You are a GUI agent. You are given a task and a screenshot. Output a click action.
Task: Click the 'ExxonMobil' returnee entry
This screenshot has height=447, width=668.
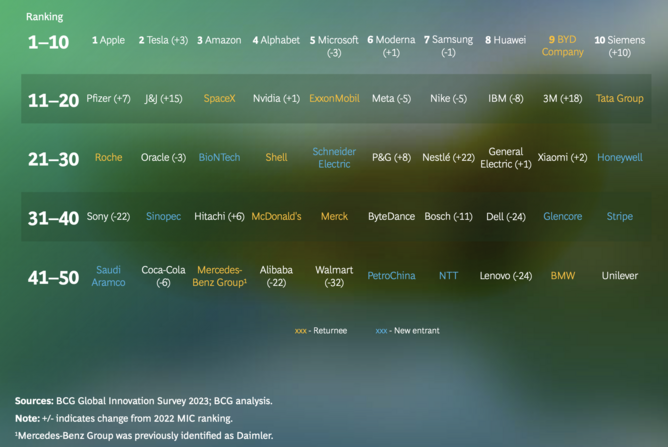click(334, 98)
